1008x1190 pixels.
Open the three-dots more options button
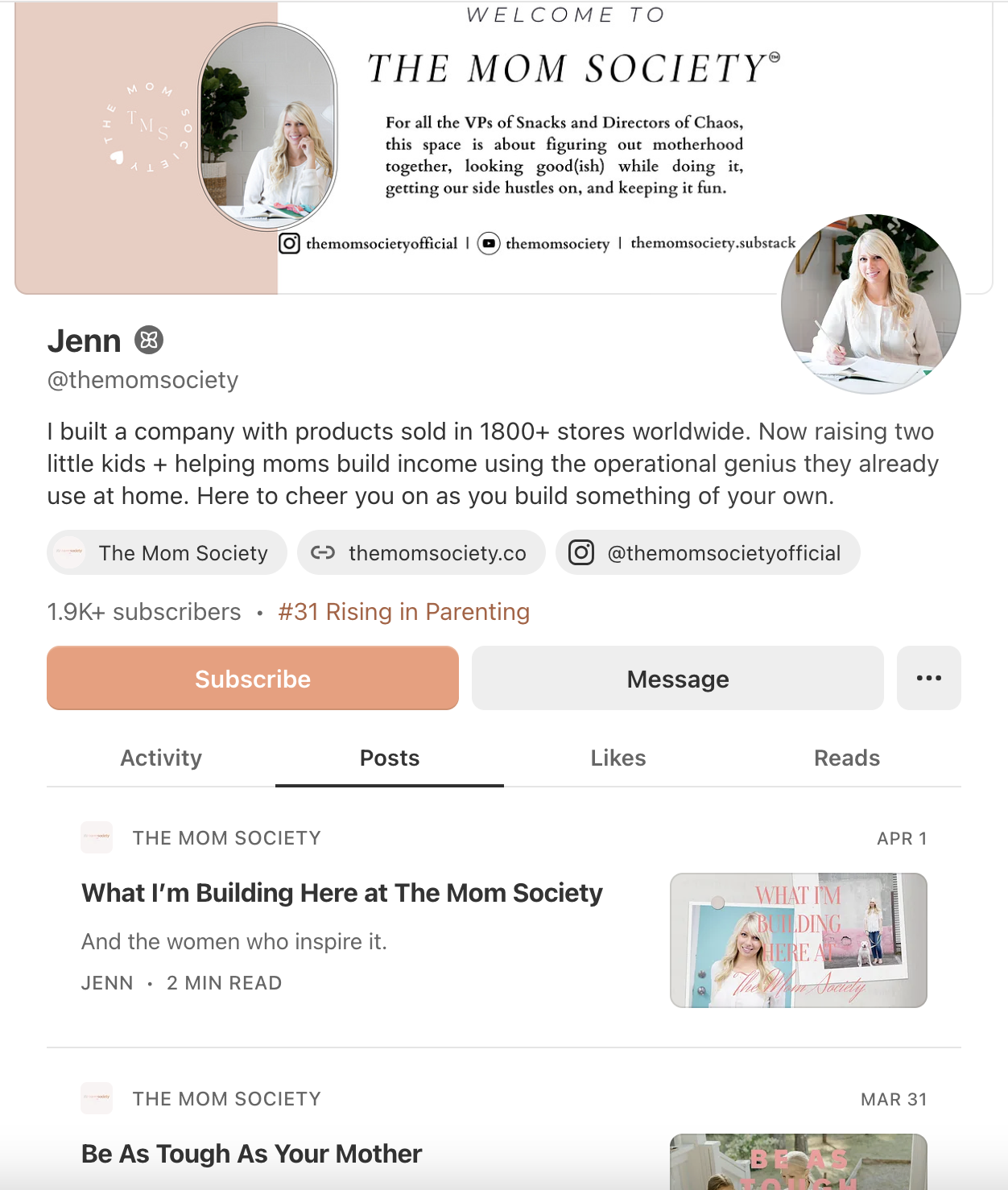tap(929, 678)
